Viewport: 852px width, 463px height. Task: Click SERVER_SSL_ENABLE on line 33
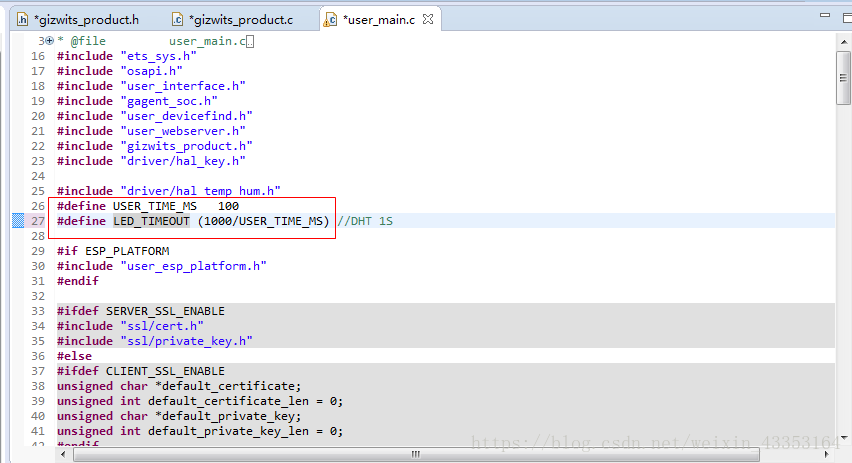[x=165, y=311]
